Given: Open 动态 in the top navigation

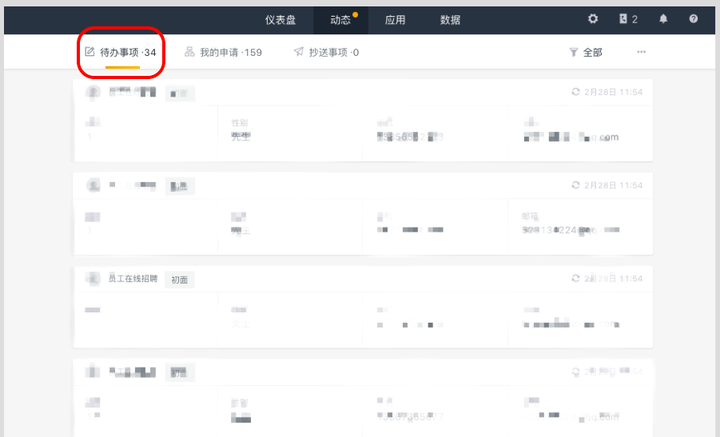Looking at the screenshot, I should [340, 20].
